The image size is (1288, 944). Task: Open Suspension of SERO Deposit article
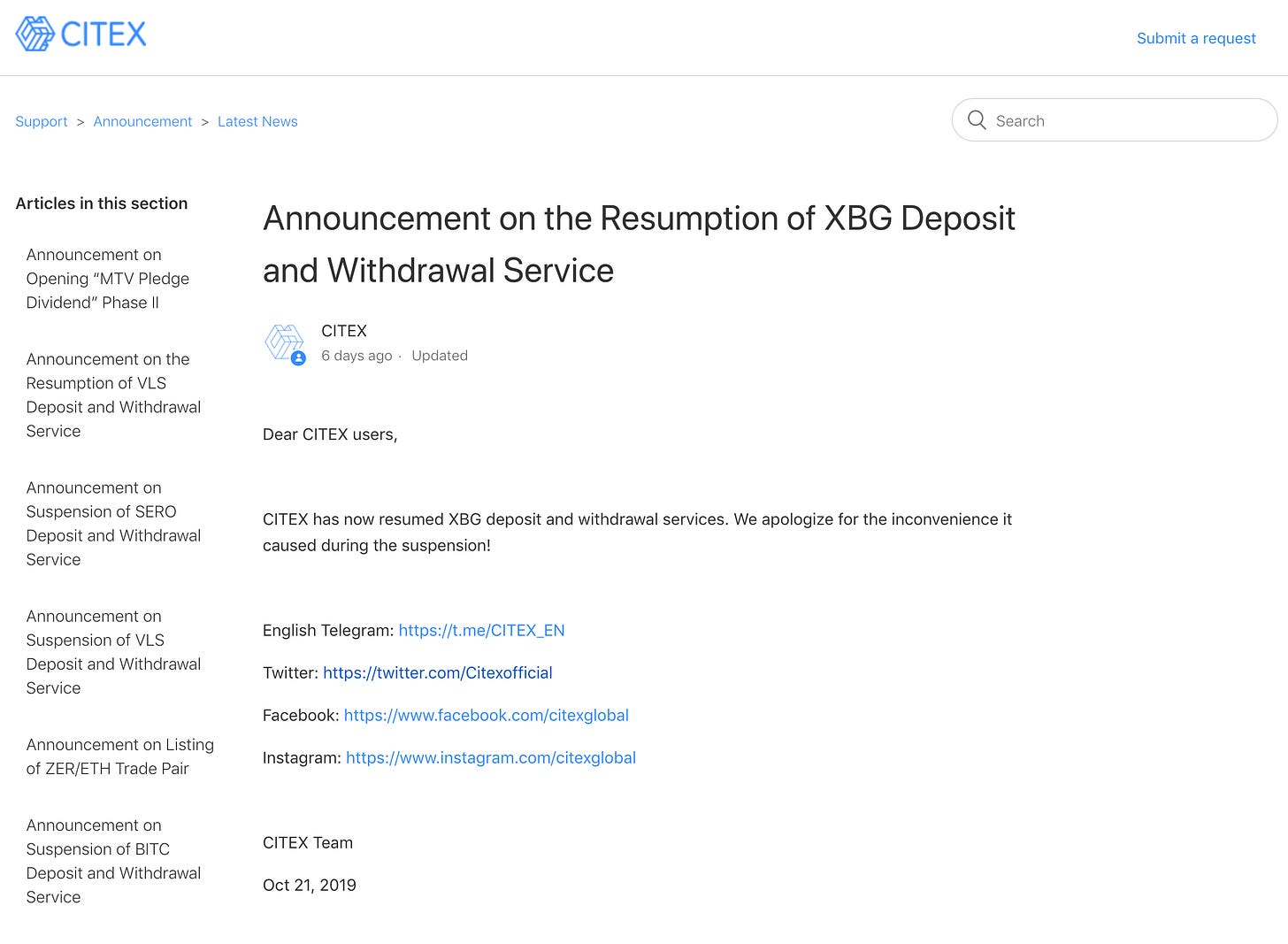(113, 524)
